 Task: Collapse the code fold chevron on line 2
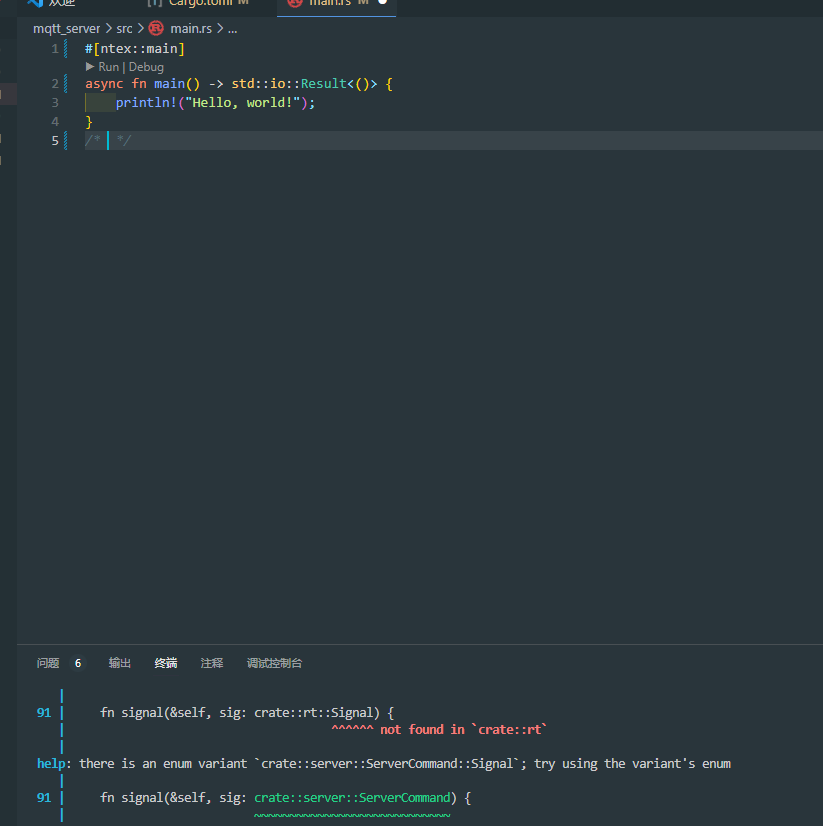[x=66, y=83]
